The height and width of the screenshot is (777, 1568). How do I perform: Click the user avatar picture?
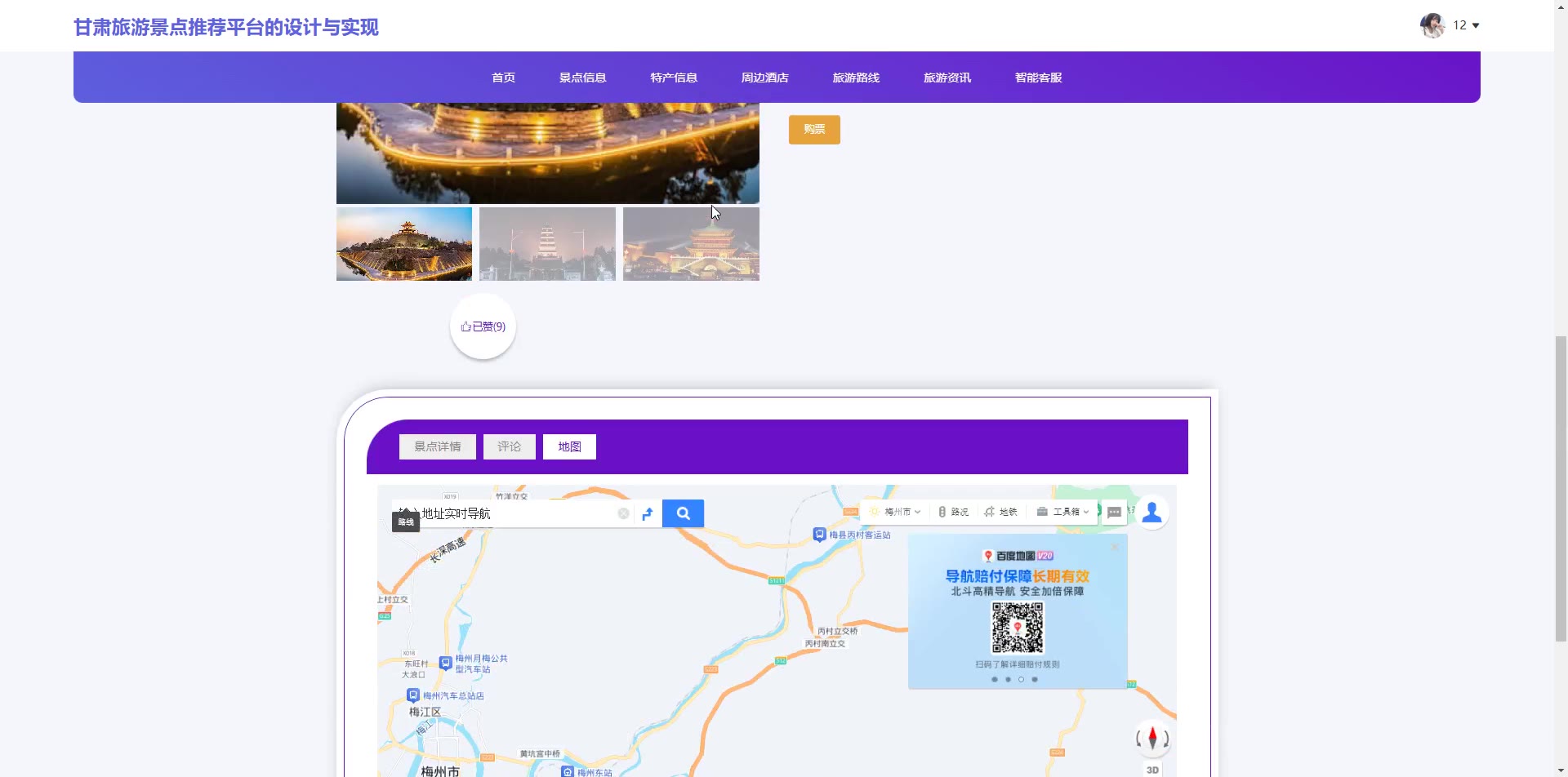[1432, 25]
